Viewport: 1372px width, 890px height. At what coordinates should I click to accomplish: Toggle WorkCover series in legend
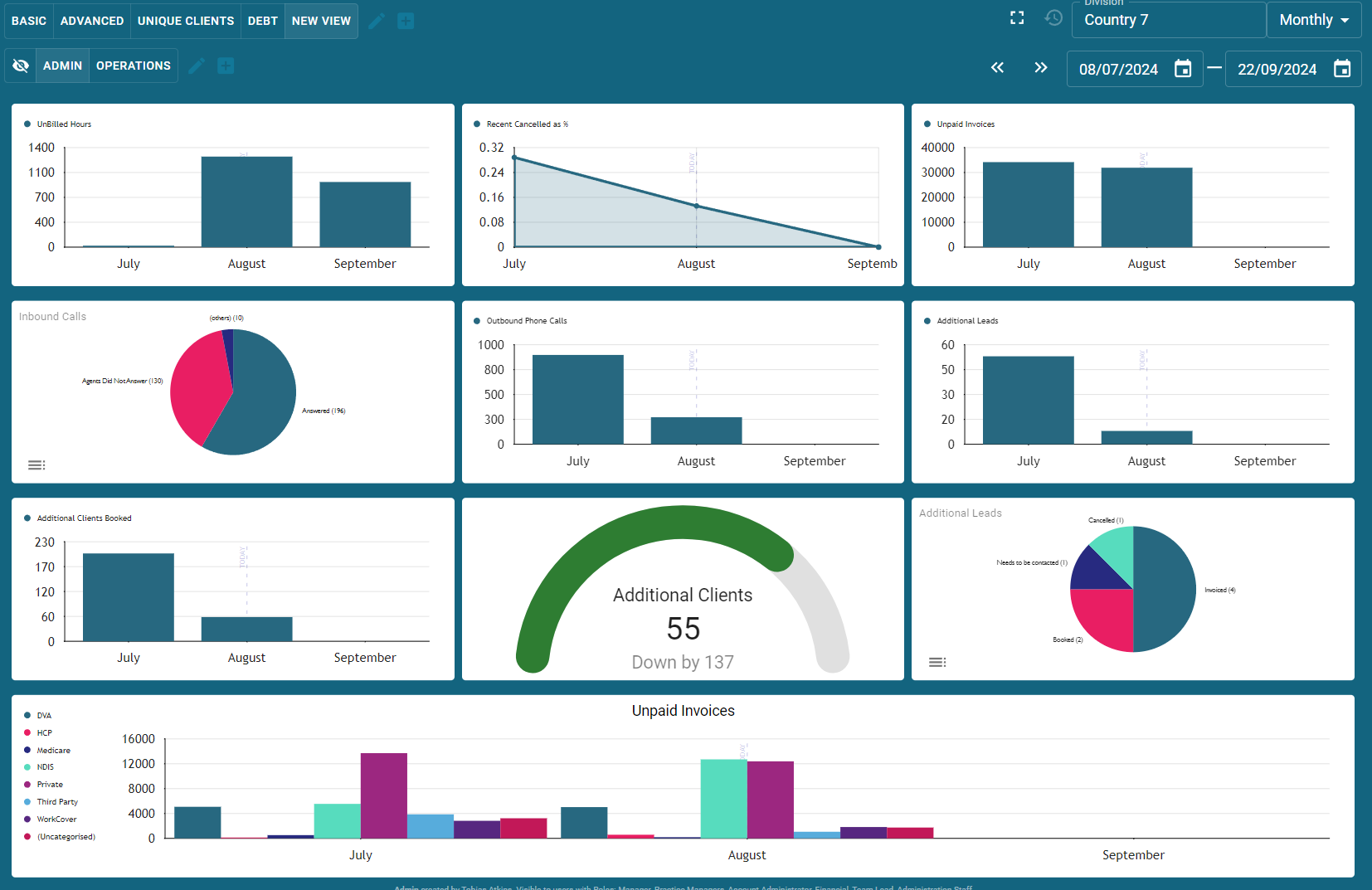pyautogui.click(x=50, y=819)
